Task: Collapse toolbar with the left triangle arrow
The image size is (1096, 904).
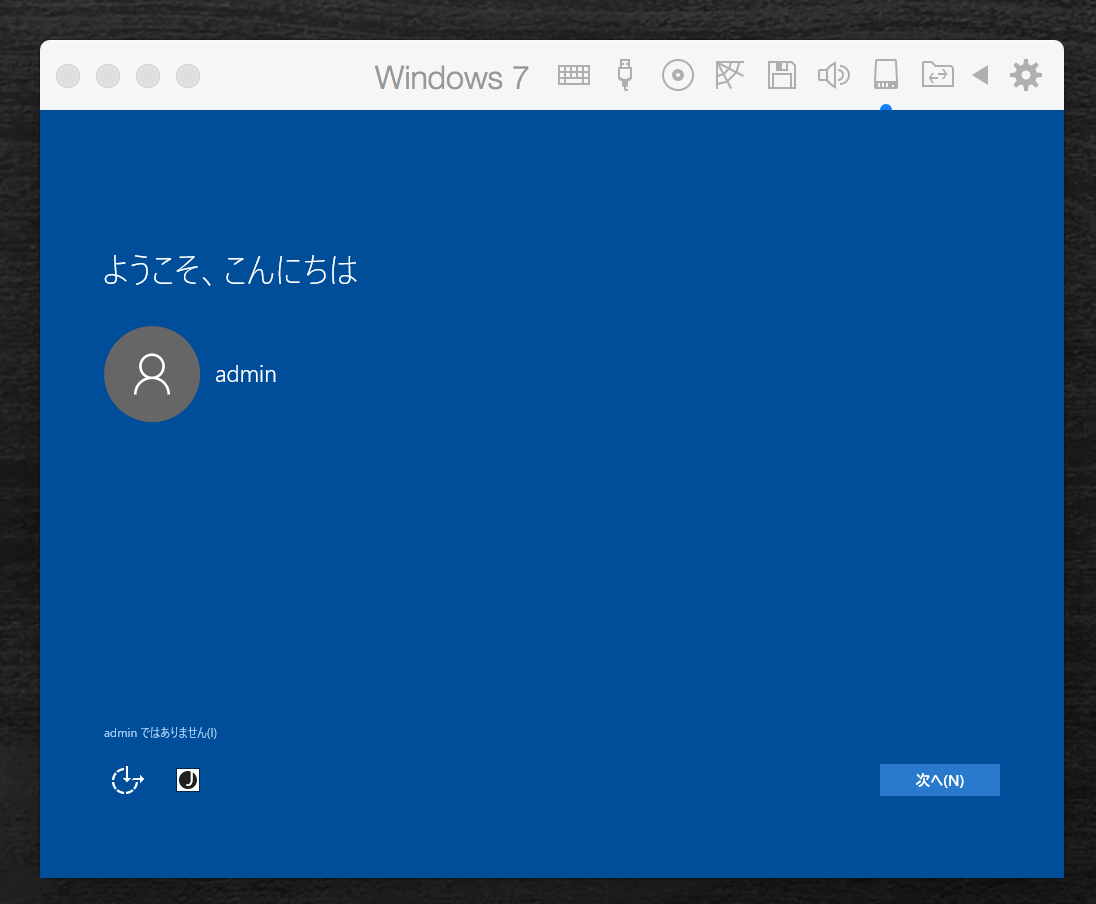Action: click(981, 76)
